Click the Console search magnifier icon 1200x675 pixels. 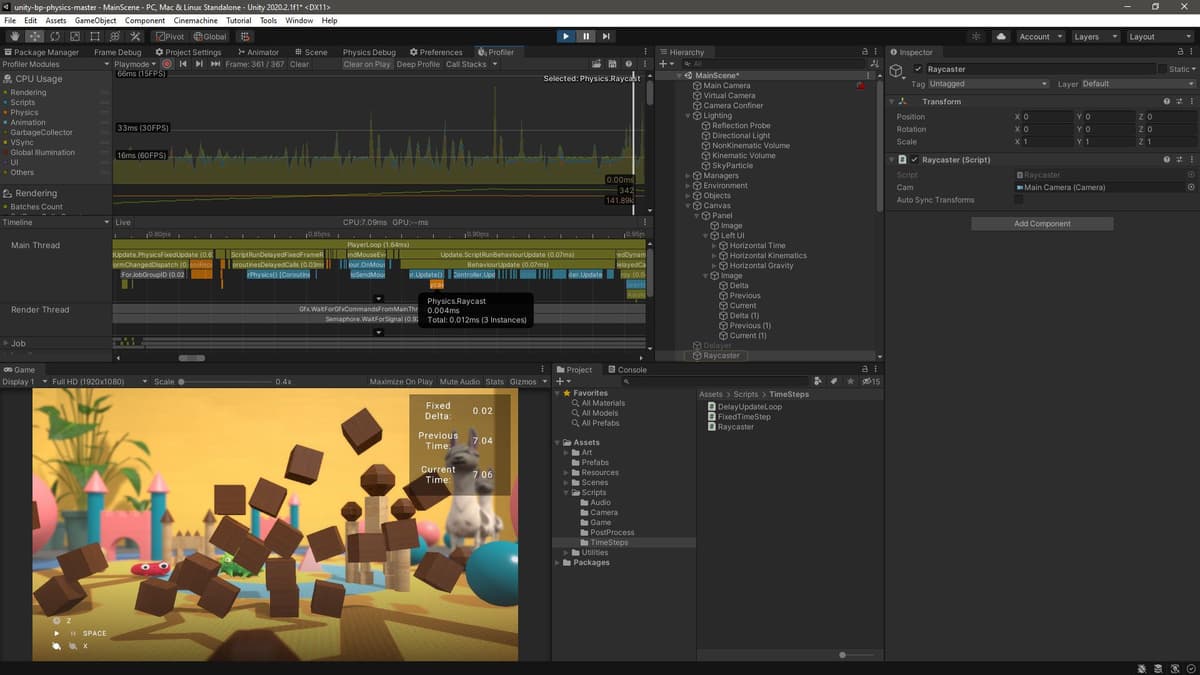click(x=625, y=381)
